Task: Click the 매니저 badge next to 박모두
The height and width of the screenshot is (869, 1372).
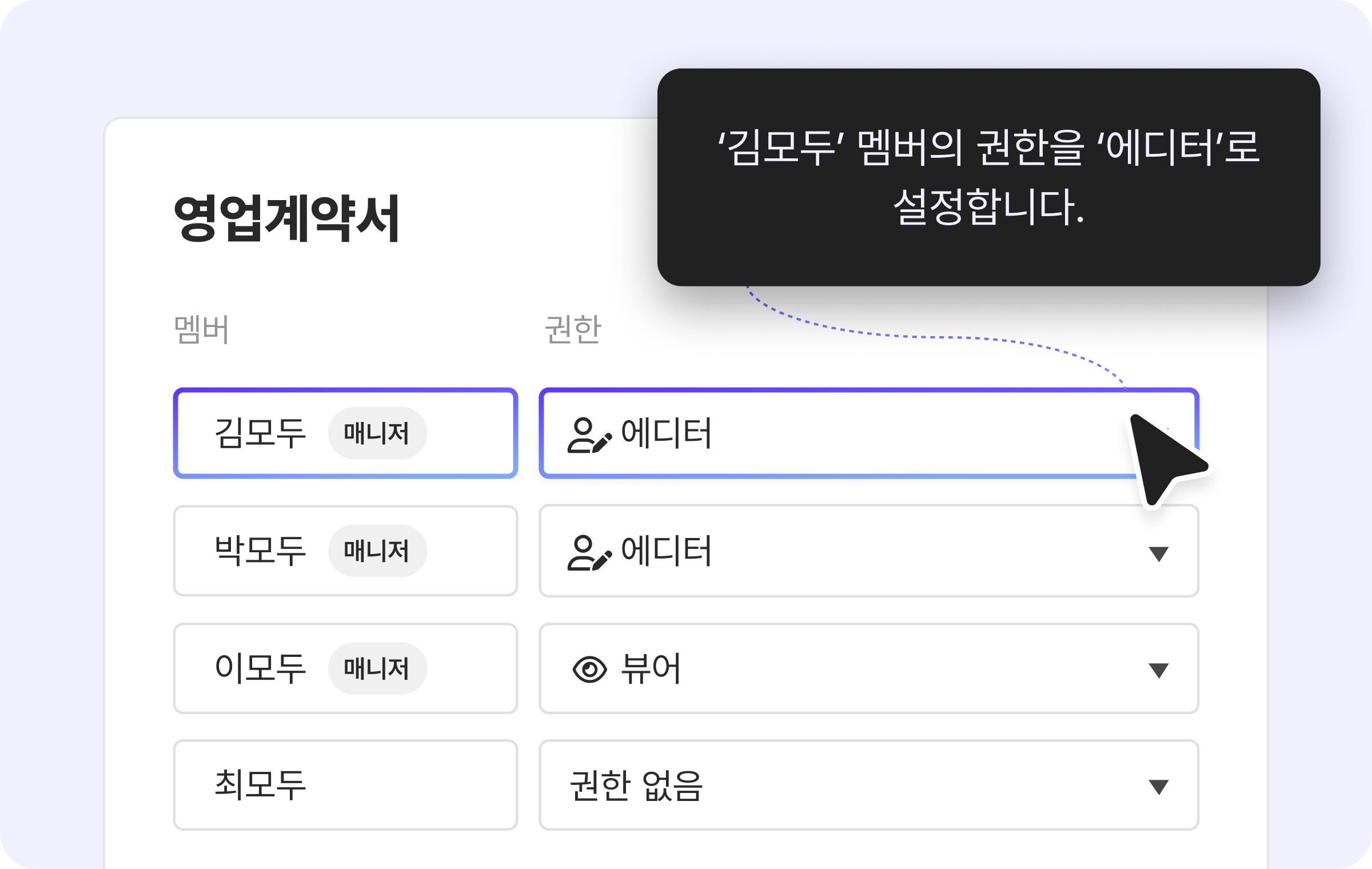Action: [377, 551]
